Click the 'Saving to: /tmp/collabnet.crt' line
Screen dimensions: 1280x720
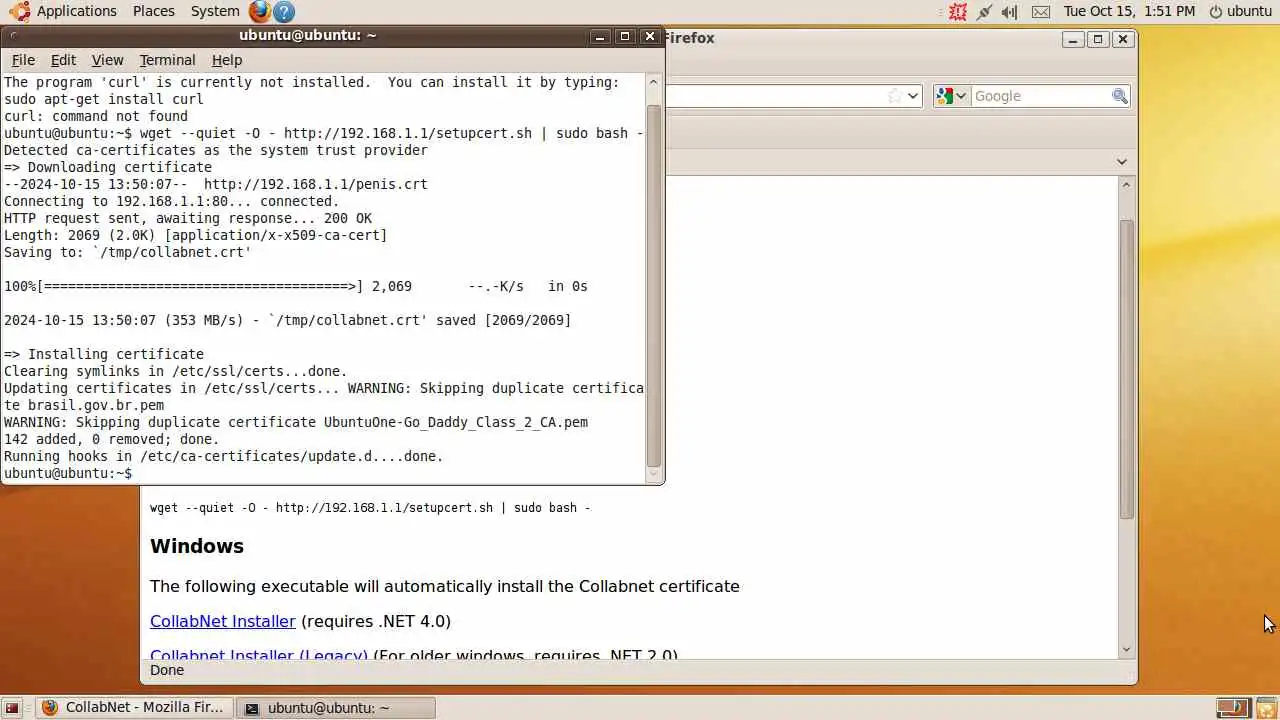[x=128, y=252]
